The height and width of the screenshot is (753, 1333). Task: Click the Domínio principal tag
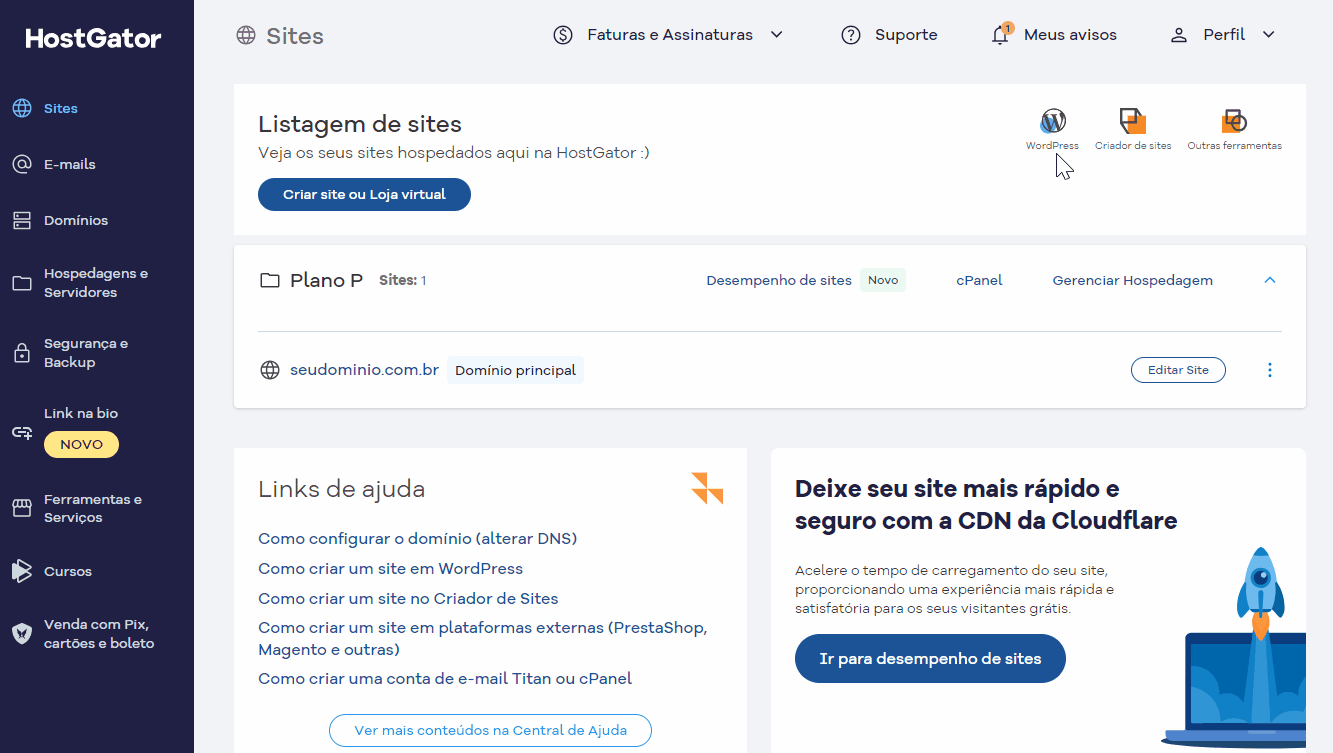(515, 370)
